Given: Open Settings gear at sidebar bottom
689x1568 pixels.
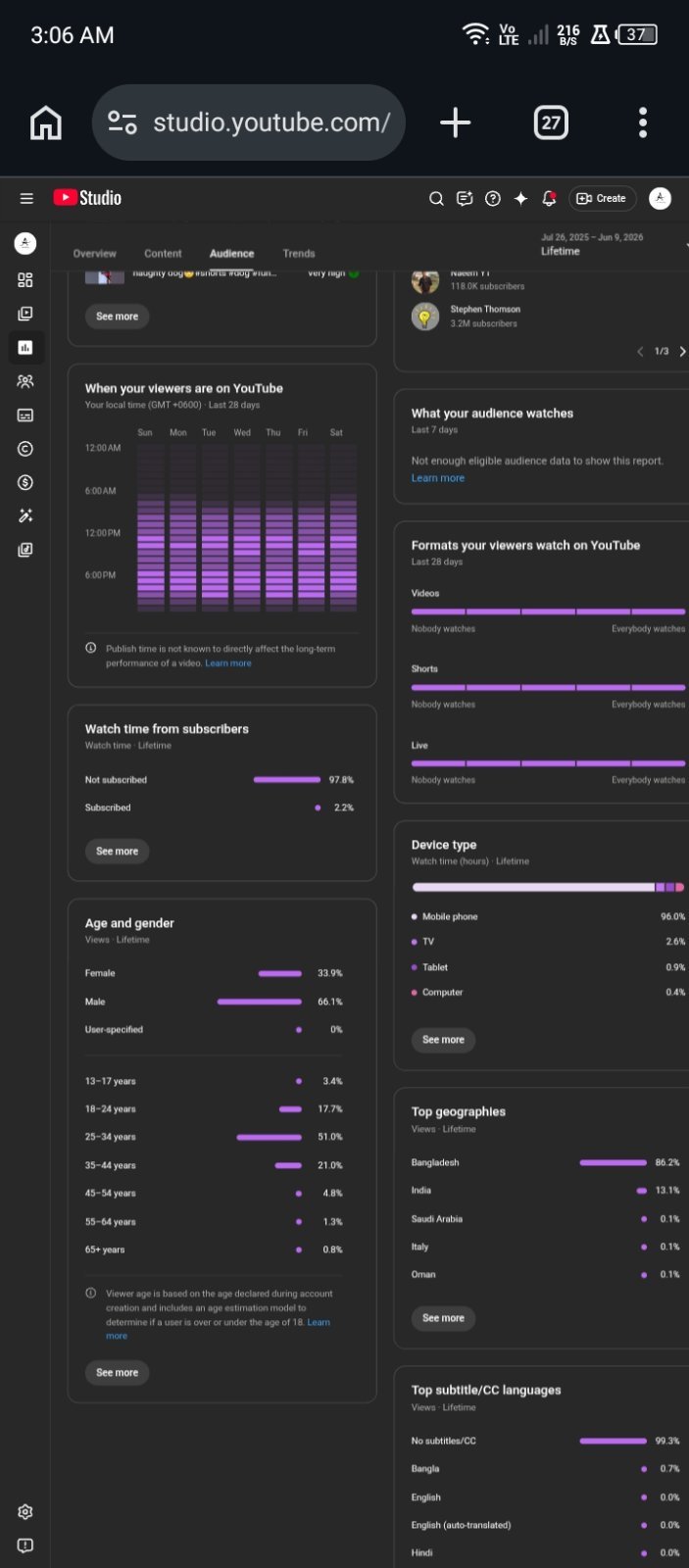Looking at the screenshot, I should [25, 1512].
